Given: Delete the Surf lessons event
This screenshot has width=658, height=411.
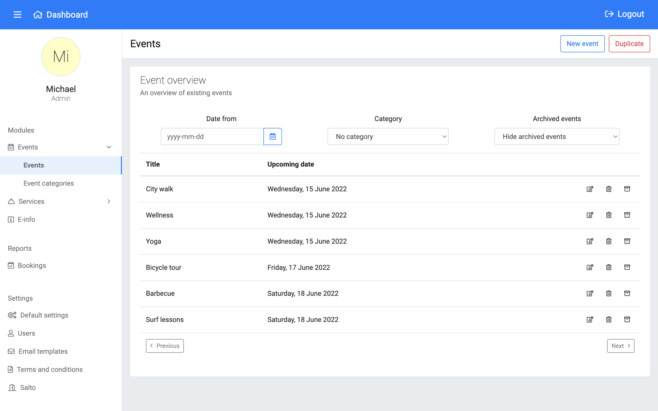Looking at the screenshot, I should point(608,319).
